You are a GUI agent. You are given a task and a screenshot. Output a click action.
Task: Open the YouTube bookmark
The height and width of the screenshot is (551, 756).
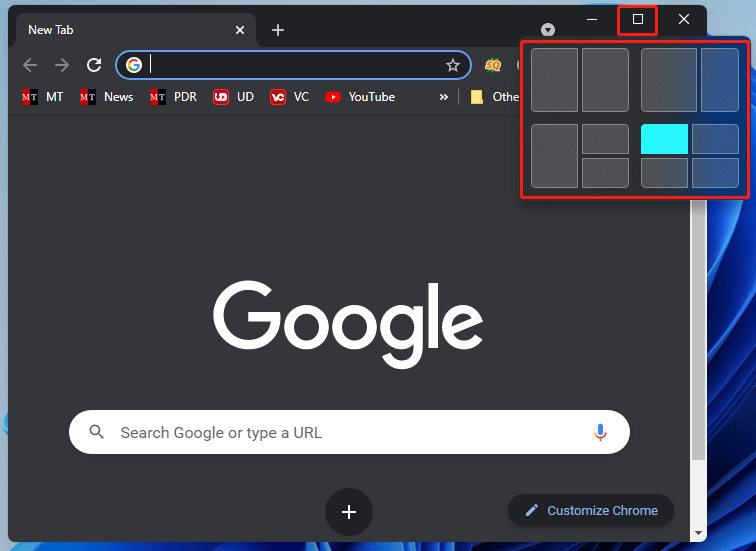click(x=360, y=97)
